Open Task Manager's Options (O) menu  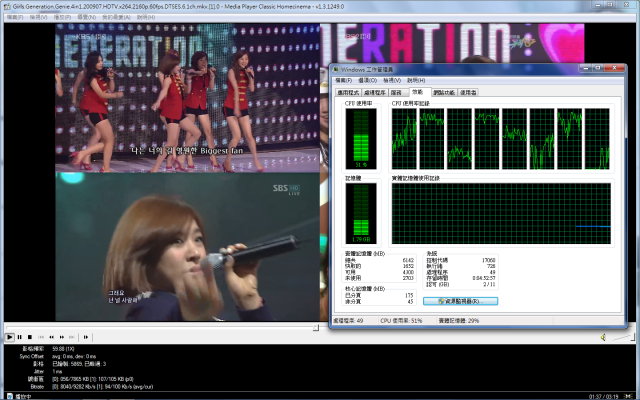click(x=367, y=80)
